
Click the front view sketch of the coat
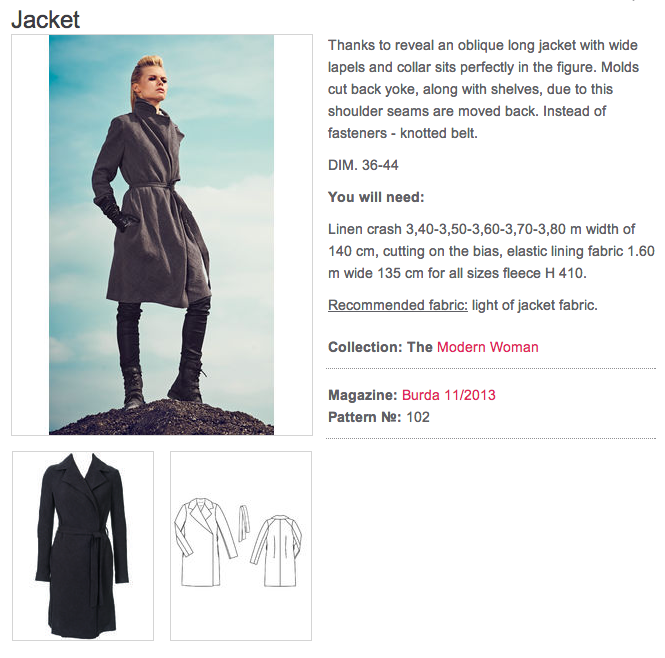coord(205,543)
